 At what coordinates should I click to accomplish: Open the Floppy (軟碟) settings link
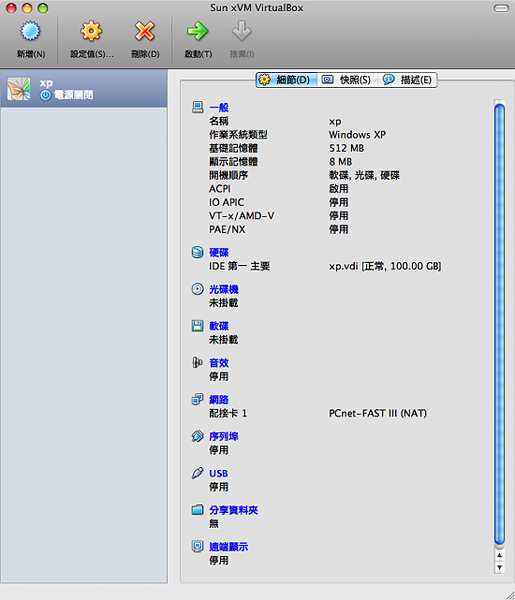pyautogui.click(x=219, y=326)
